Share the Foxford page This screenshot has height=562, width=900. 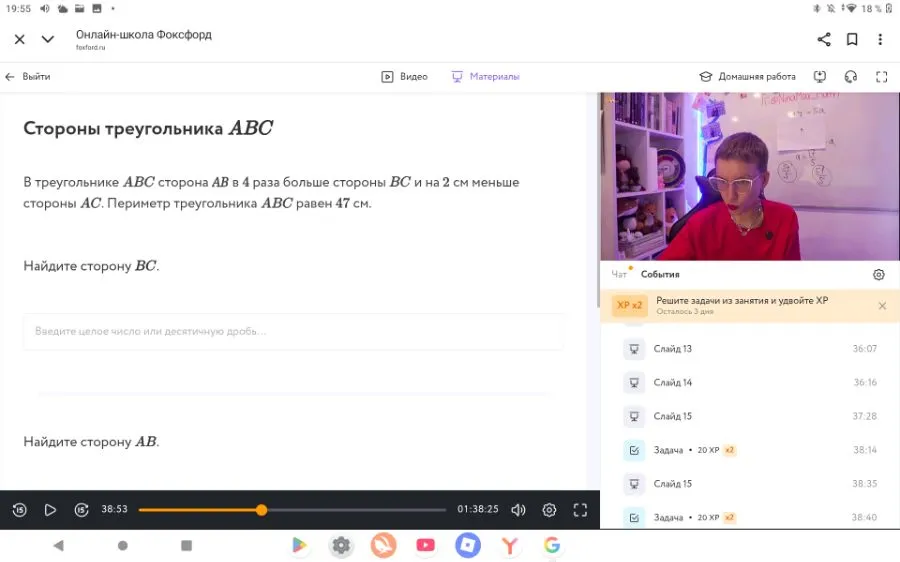[824, 39]
